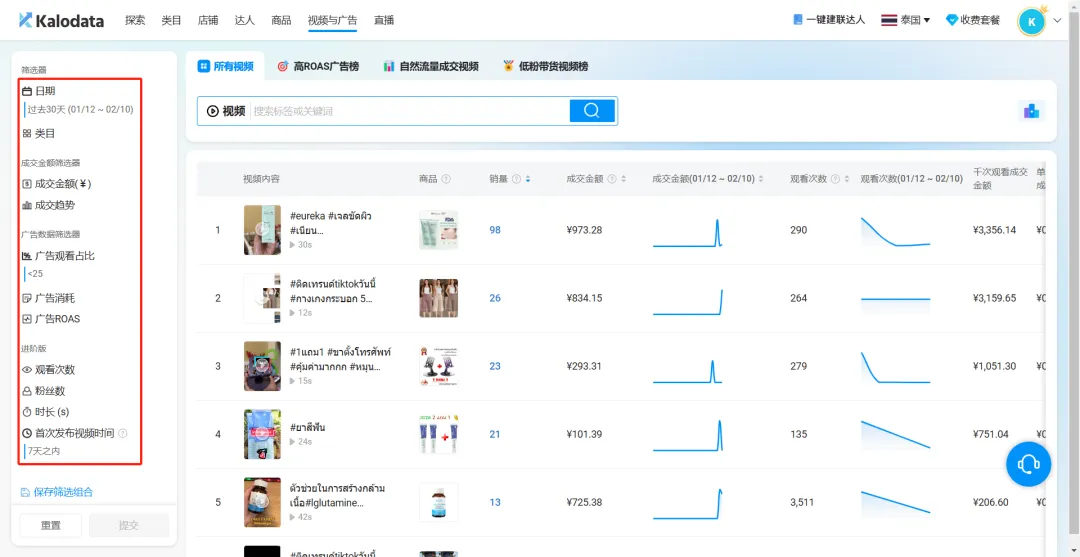
Task: Click the help icon beside 首次发布视频时间
Action: (123, 434)
